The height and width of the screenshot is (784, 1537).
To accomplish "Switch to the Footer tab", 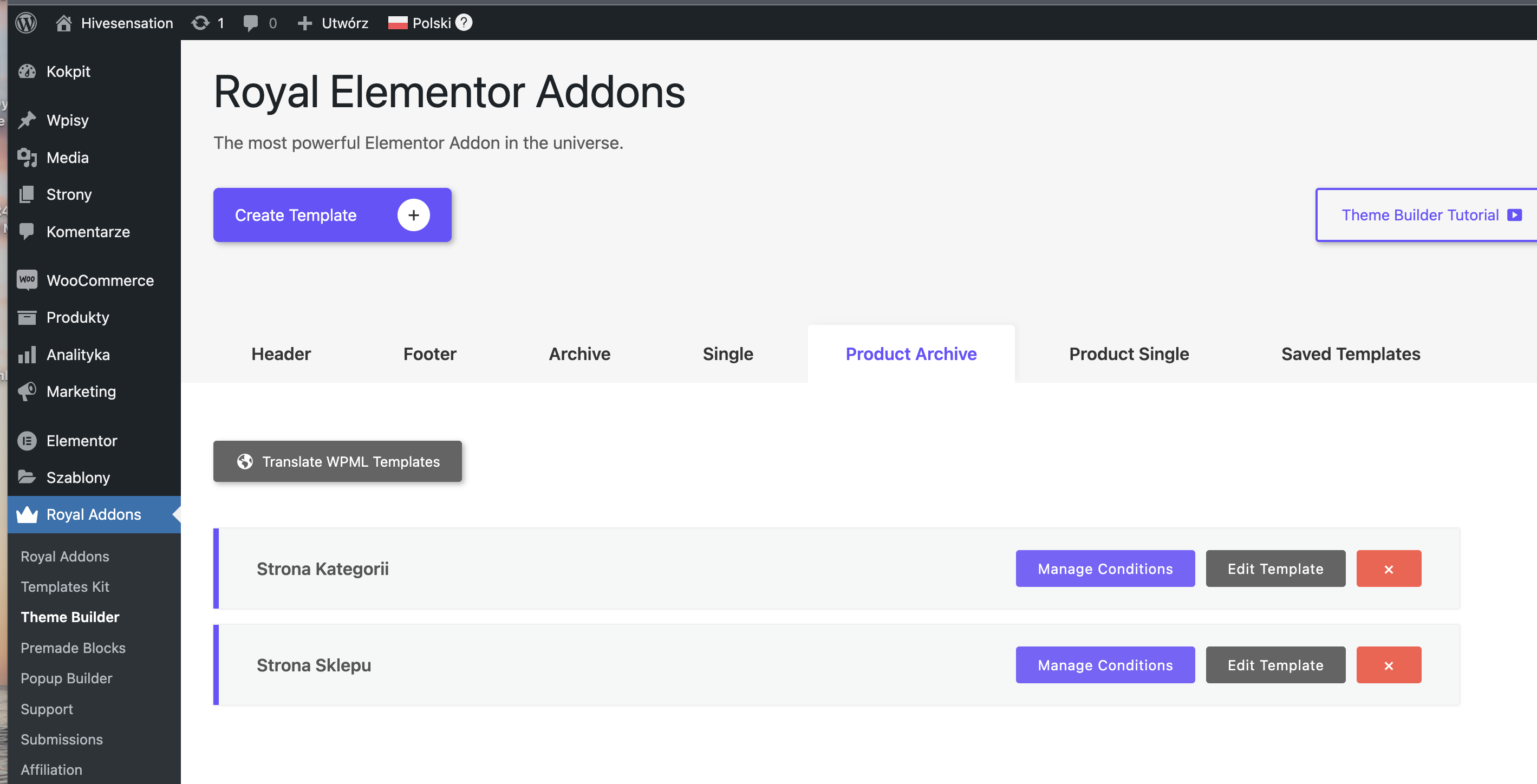I will click(x=429, y=355).
